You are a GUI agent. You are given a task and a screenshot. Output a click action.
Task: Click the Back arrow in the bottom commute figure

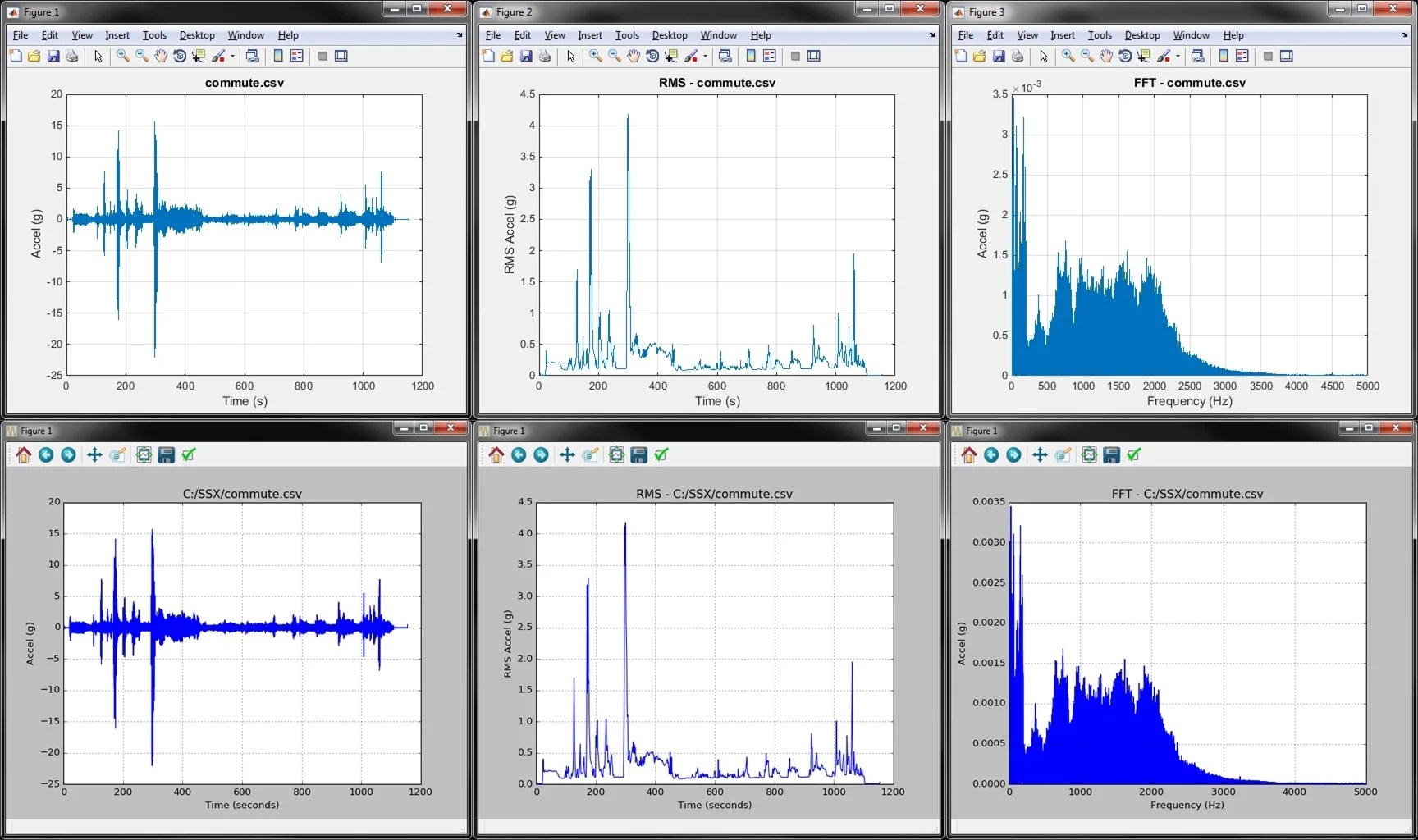pos(46,455)
